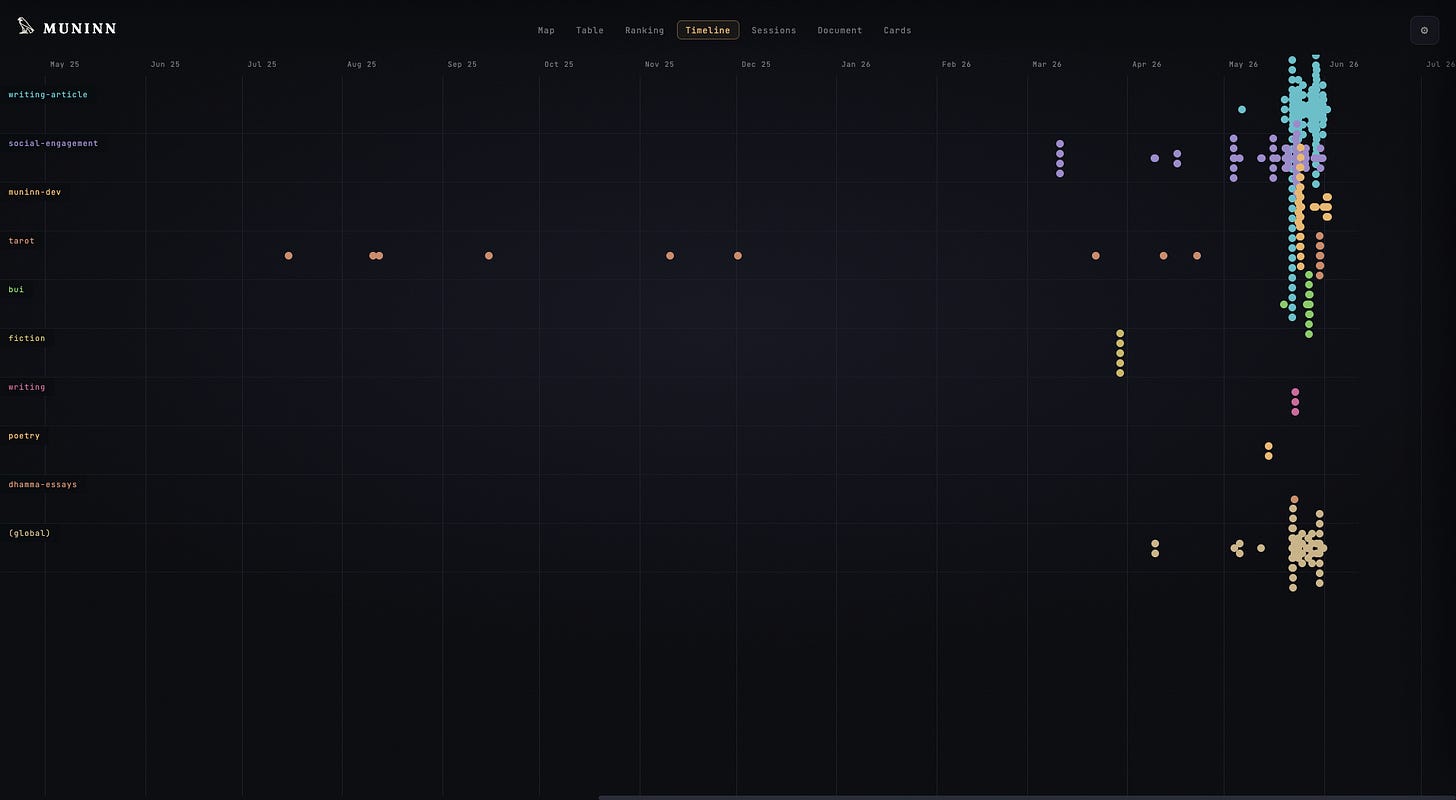Click the top dot of fiction column

[x=1120, y=333]
